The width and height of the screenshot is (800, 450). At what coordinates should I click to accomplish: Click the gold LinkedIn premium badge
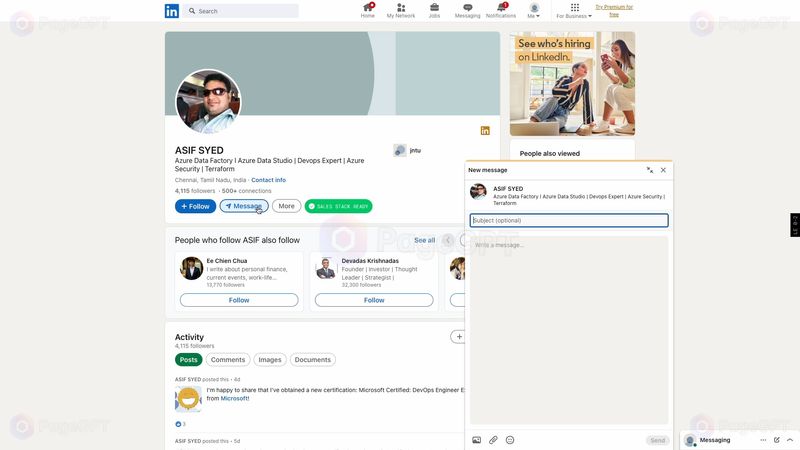point(485,131)
